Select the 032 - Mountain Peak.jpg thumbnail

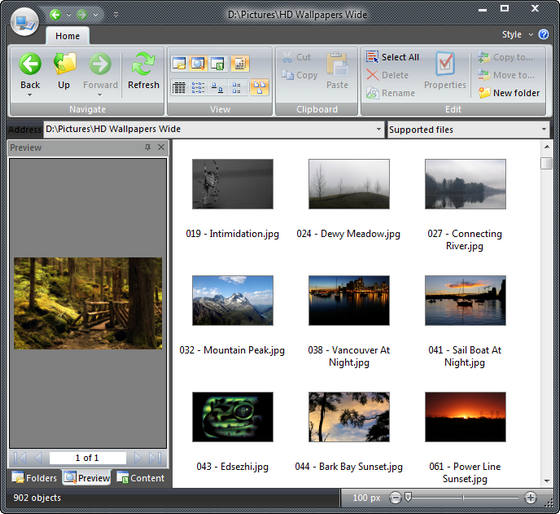coord(232,300)
